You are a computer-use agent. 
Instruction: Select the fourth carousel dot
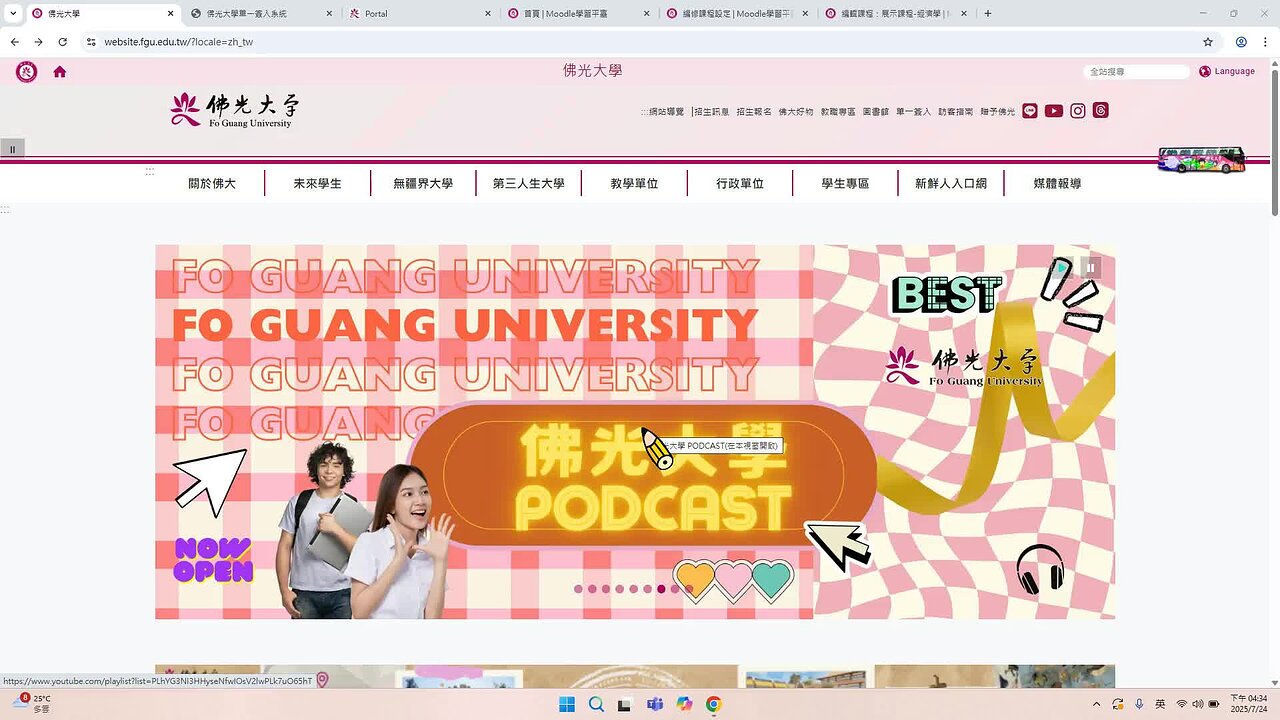[620, 589]
